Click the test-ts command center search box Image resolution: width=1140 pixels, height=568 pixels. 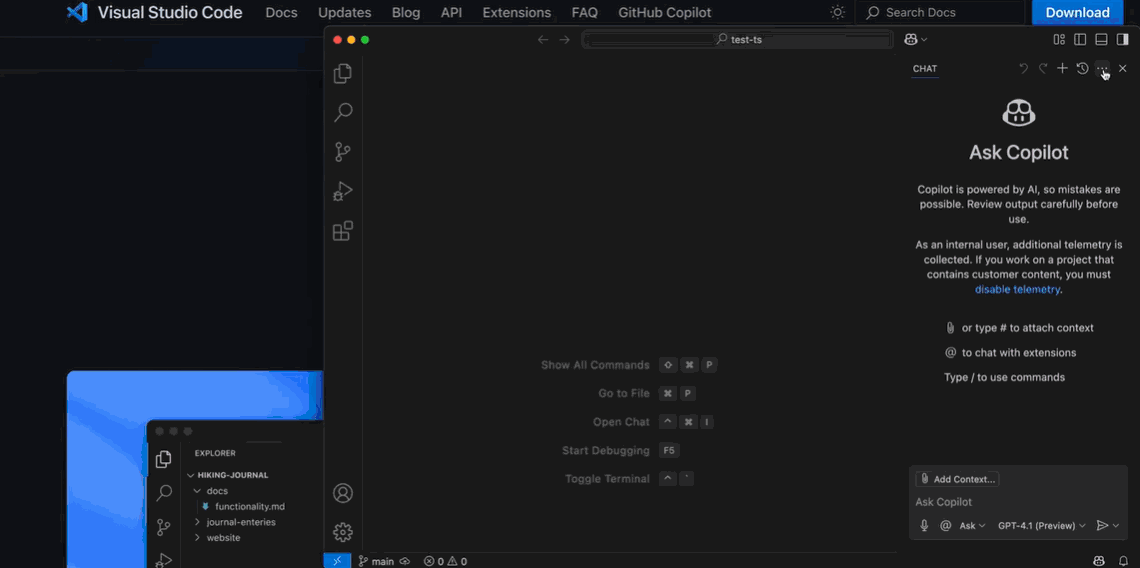(737, 39)
